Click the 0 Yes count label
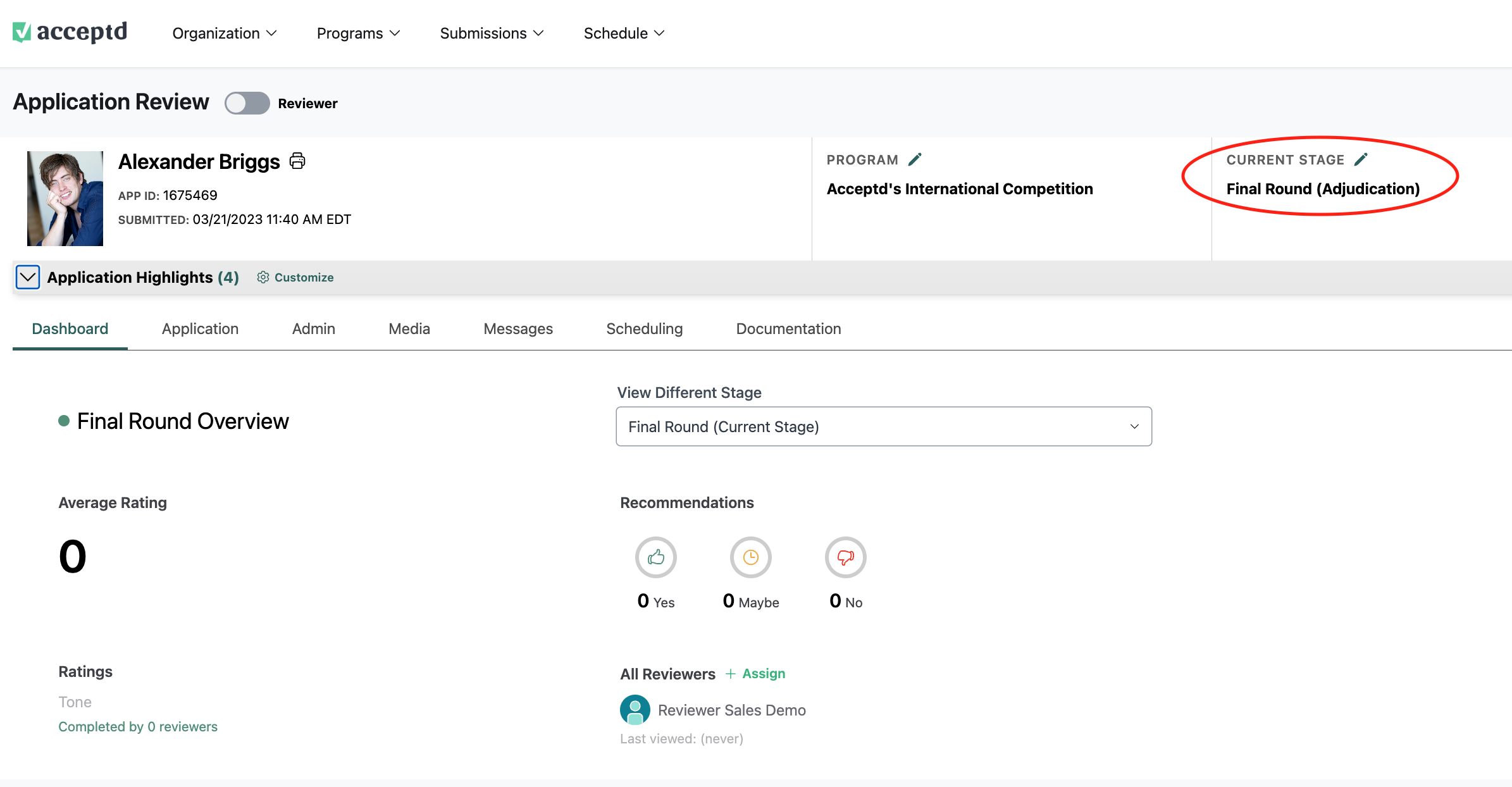 (x=656, y=601)
